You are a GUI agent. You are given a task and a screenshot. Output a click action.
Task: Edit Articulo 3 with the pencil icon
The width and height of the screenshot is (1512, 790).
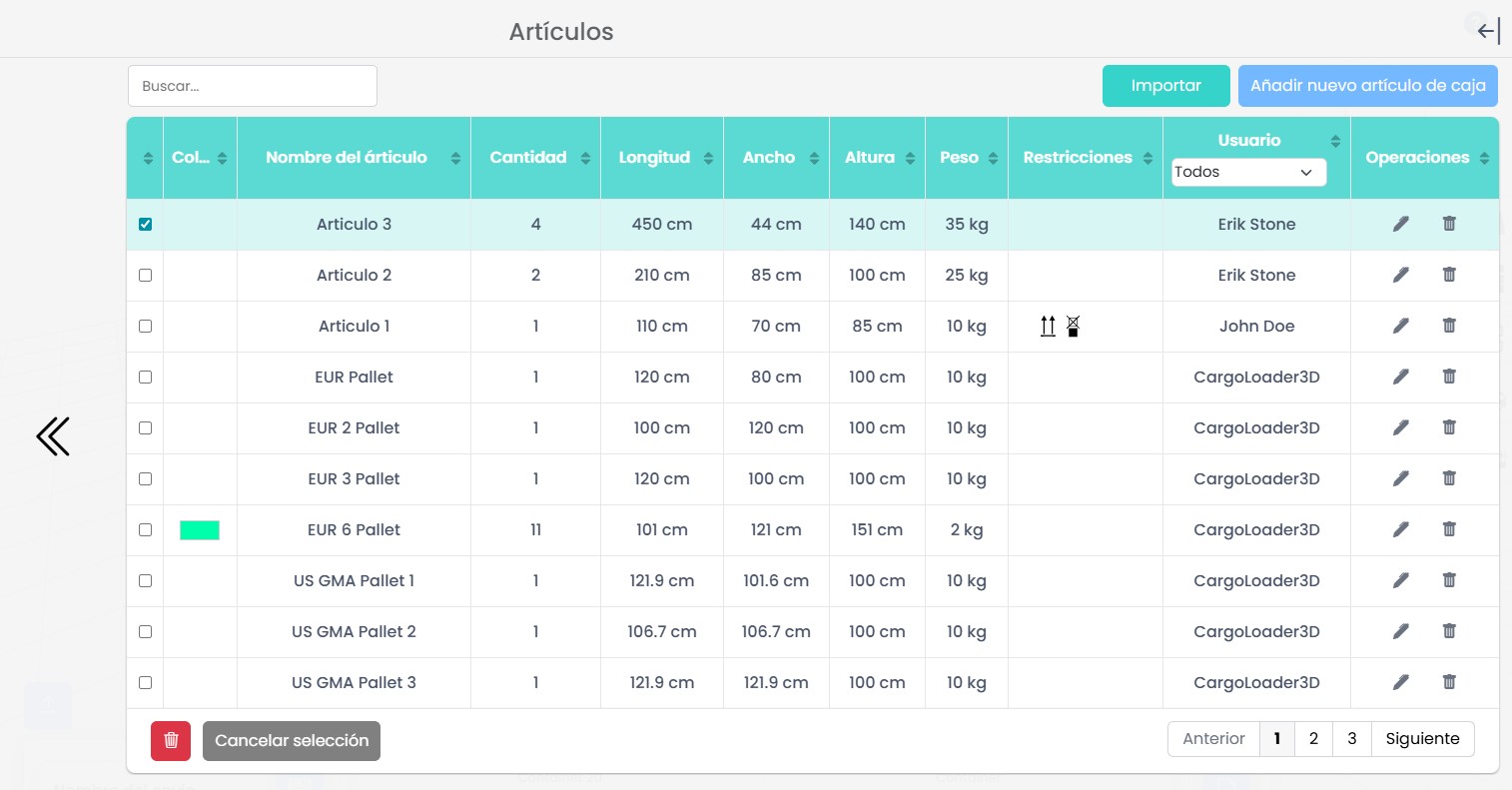point(1401,224)
